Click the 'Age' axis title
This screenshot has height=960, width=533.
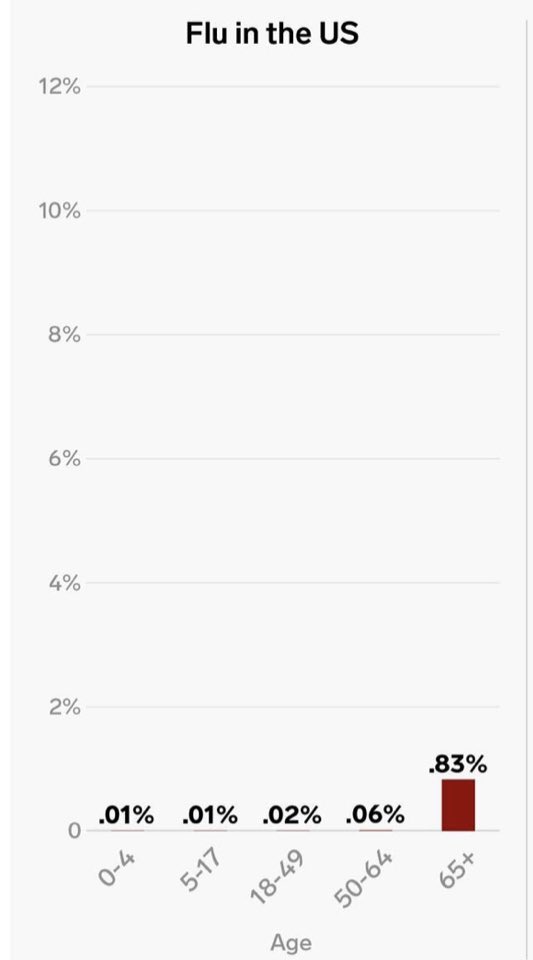pos(291,943)
